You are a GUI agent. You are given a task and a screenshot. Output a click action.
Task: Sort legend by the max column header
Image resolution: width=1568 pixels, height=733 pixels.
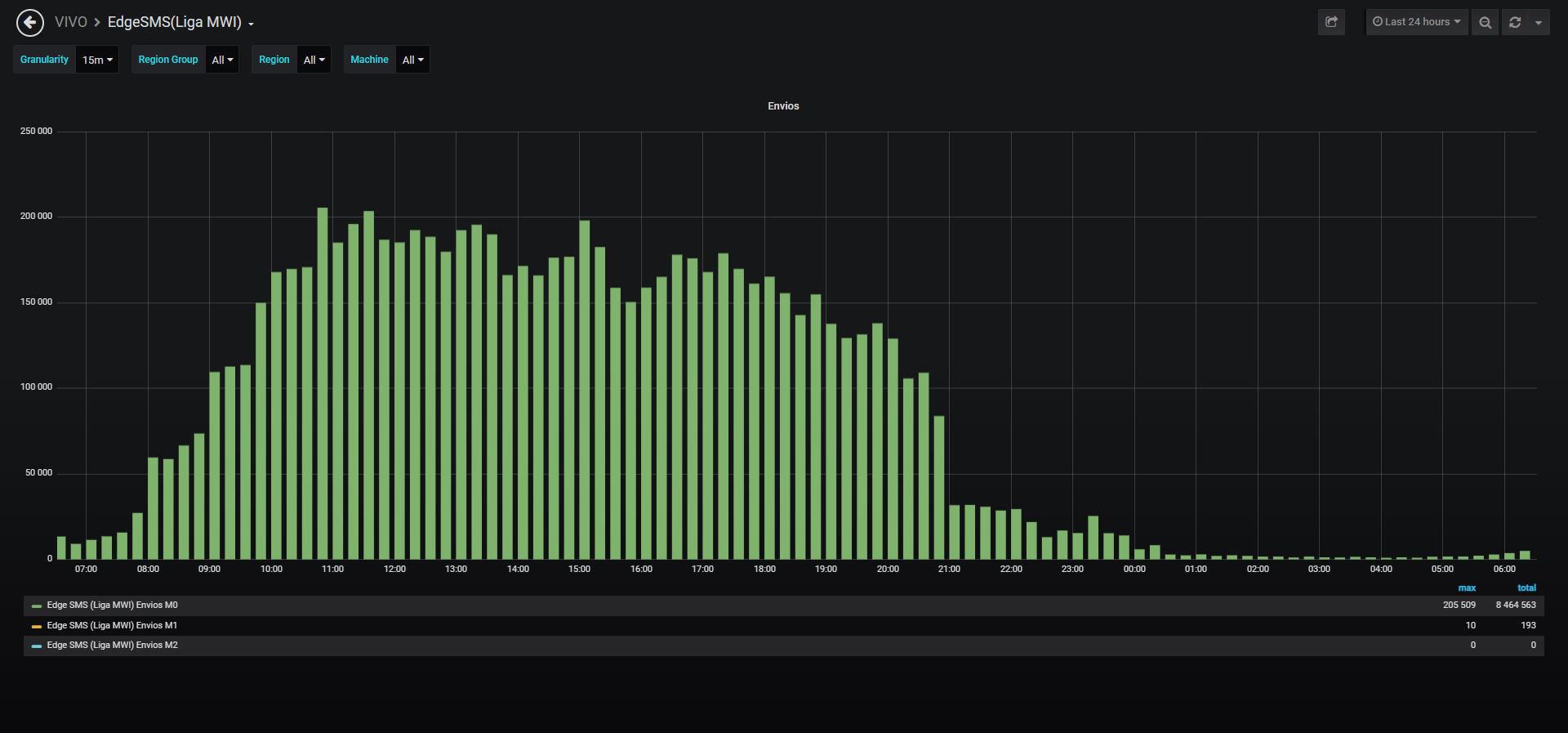coord(1467,588)
